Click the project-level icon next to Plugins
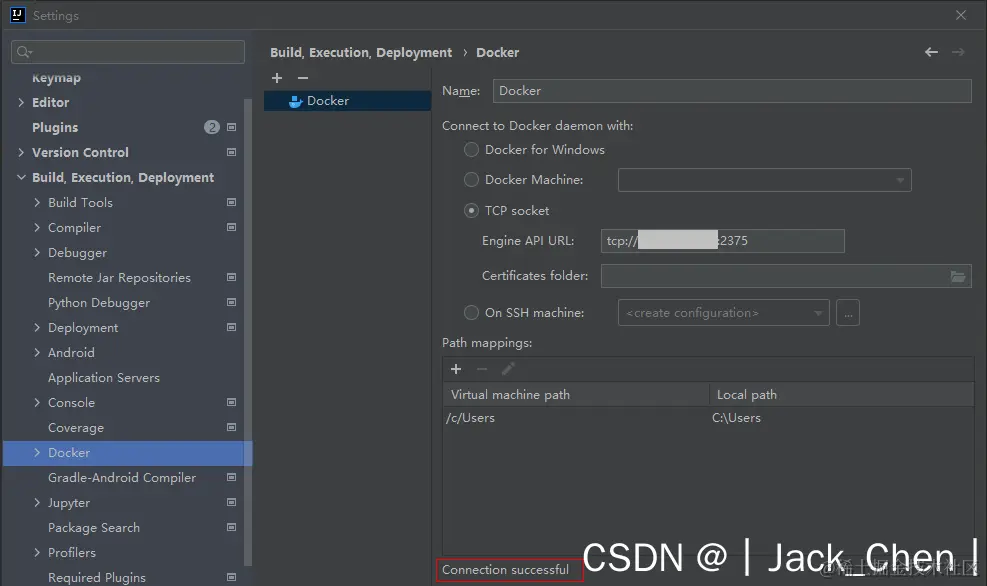The height and width of the screenshot is (586, 987). click(232, 127)
